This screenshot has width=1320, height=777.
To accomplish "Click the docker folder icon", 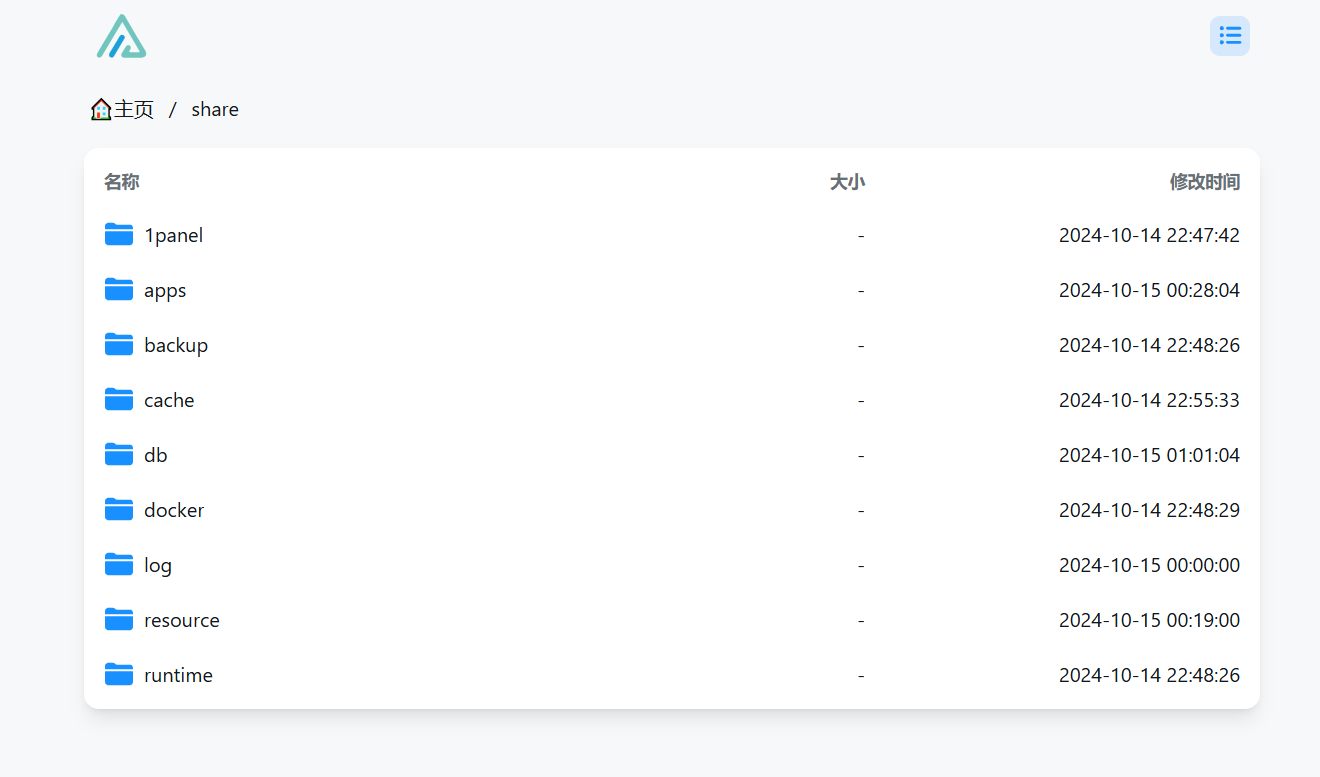I will pos(119,510).
